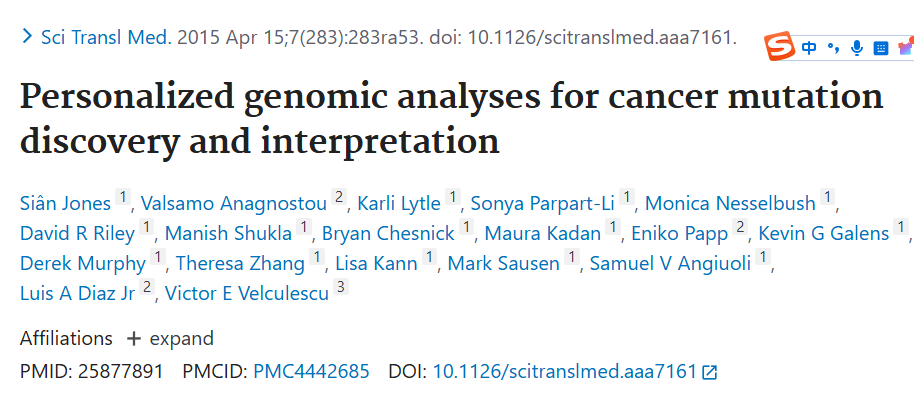Open author Victor E Velculescu
Screen dimensions: 914x399
click(x=247, y=293)
